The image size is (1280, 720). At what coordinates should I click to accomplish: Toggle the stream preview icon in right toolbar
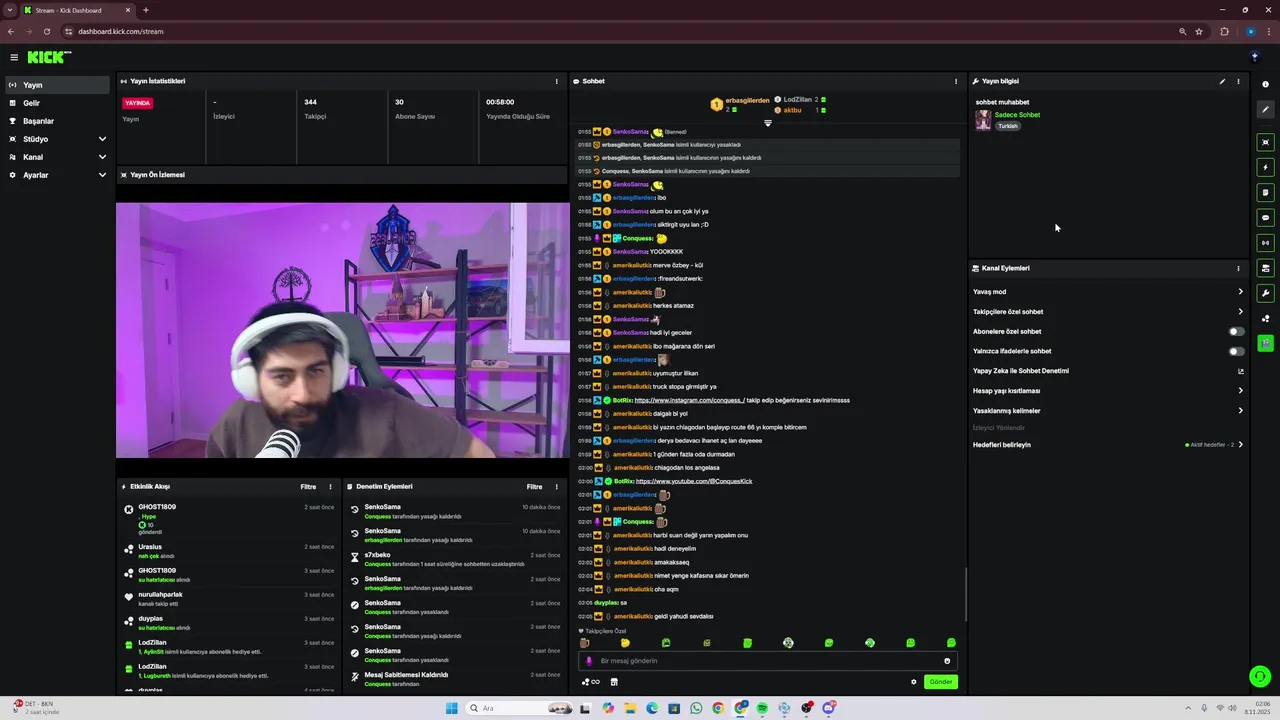[x=1265, y=142]
